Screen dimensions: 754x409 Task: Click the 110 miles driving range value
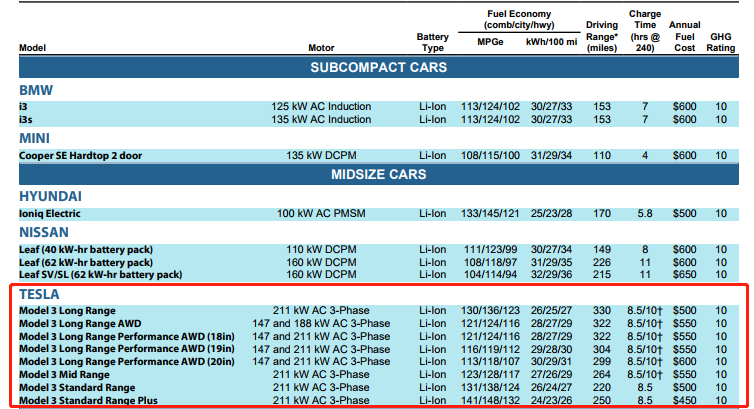pyautogui.click(x=602, y=155)
